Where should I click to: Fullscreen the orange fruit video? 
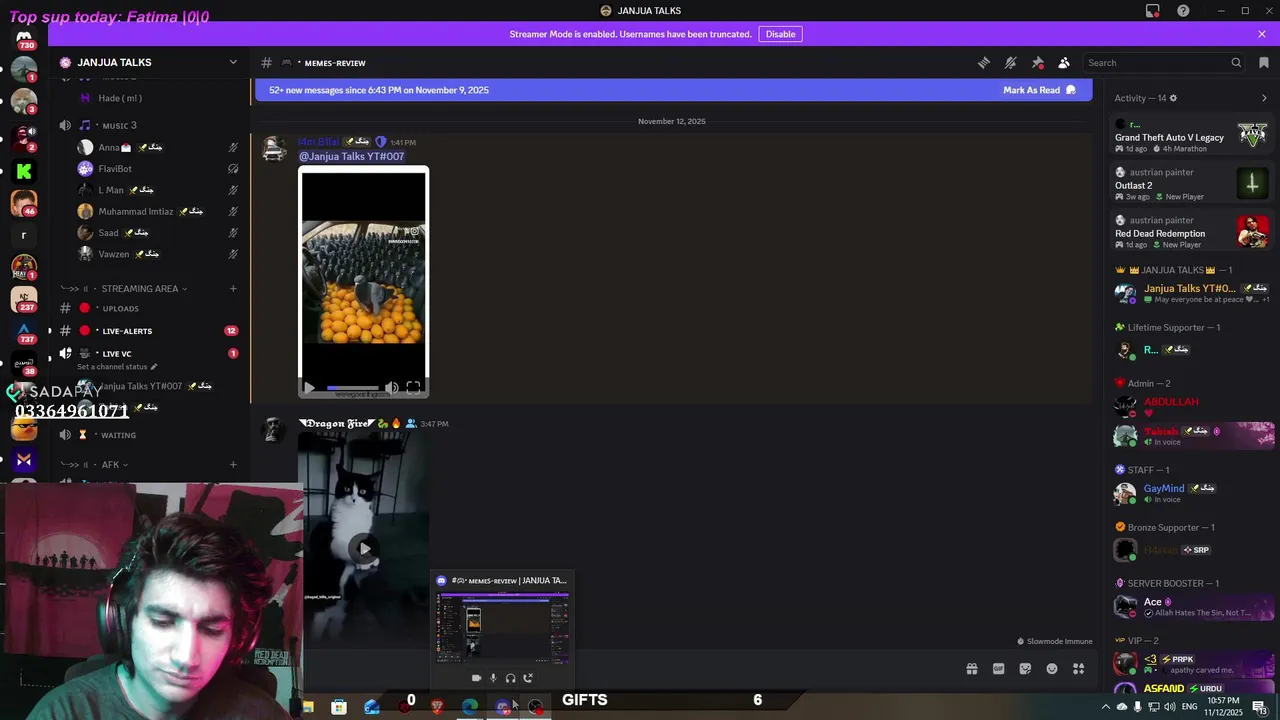tap(413, 388)
